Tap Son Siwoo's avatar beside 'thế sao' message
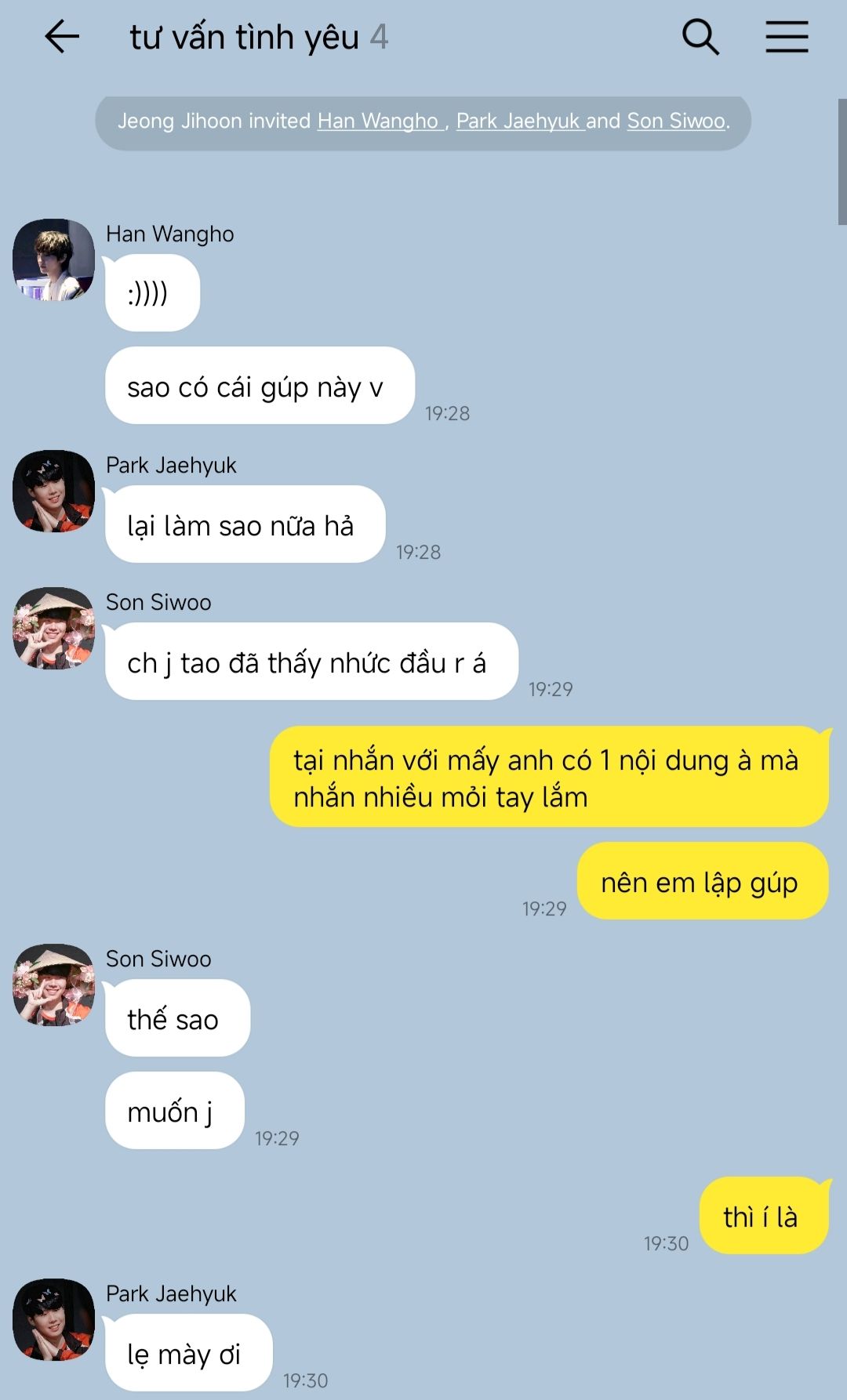The image size is (847, 1400). click(x=53, y=985)
